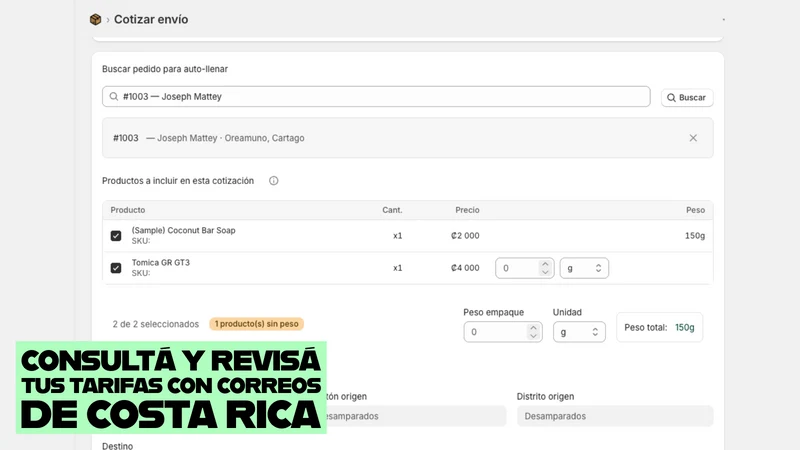
Task: Click the '₡4 000' price cell
Action: click(x=465, y=268)
